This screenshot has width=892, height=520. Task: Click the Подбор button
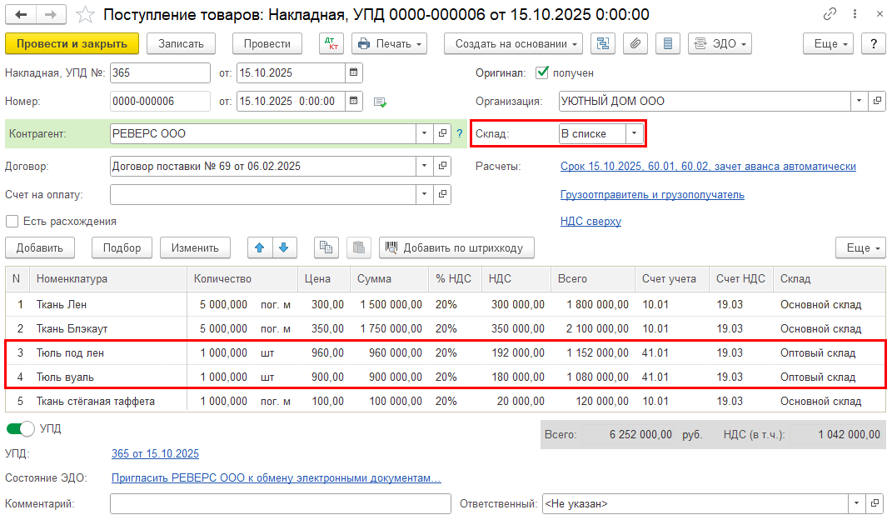[x=122, y=247]
